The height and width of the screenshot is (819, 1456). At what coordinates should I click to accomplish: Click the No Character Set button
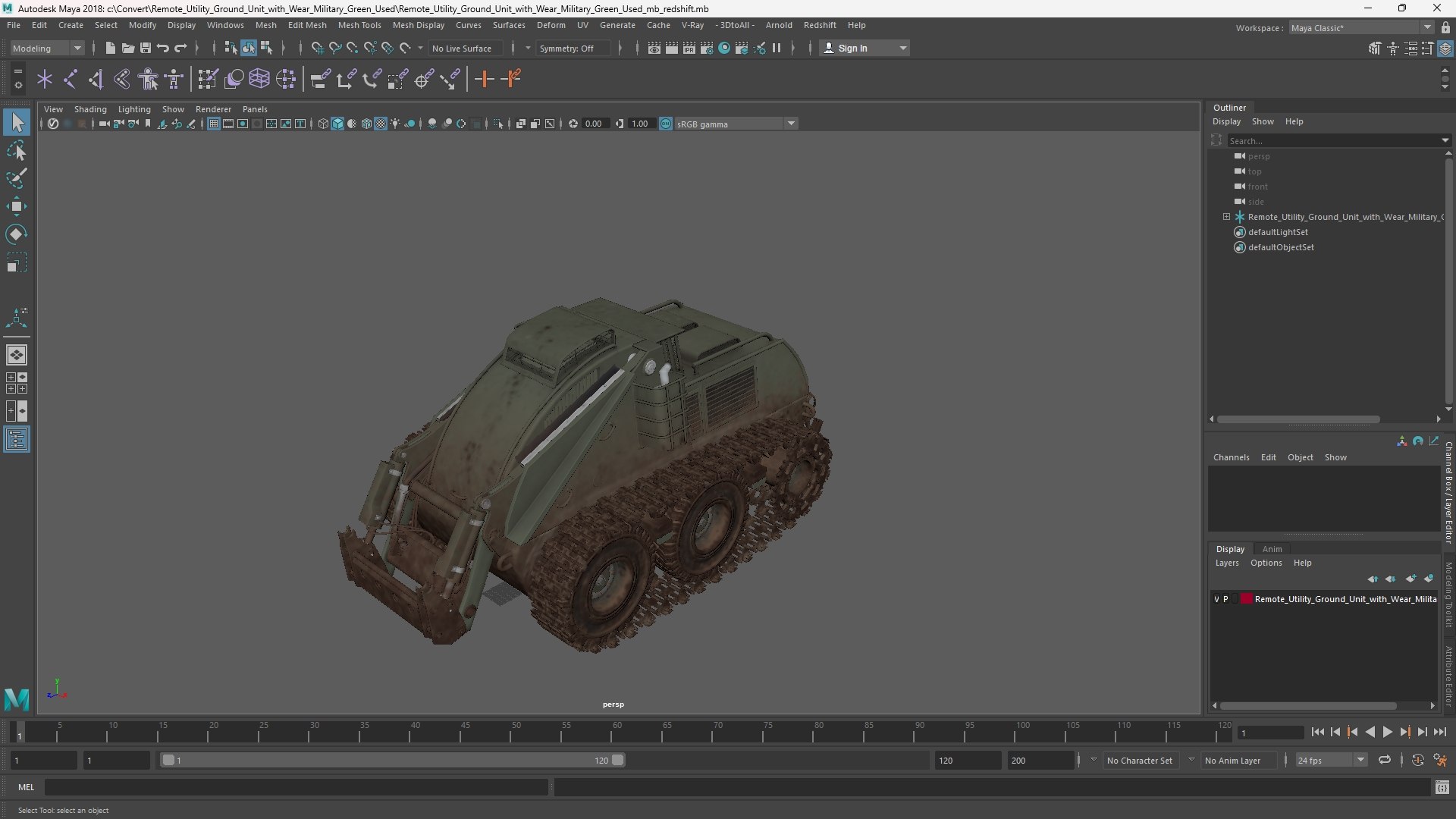[x=1139, y=760]
